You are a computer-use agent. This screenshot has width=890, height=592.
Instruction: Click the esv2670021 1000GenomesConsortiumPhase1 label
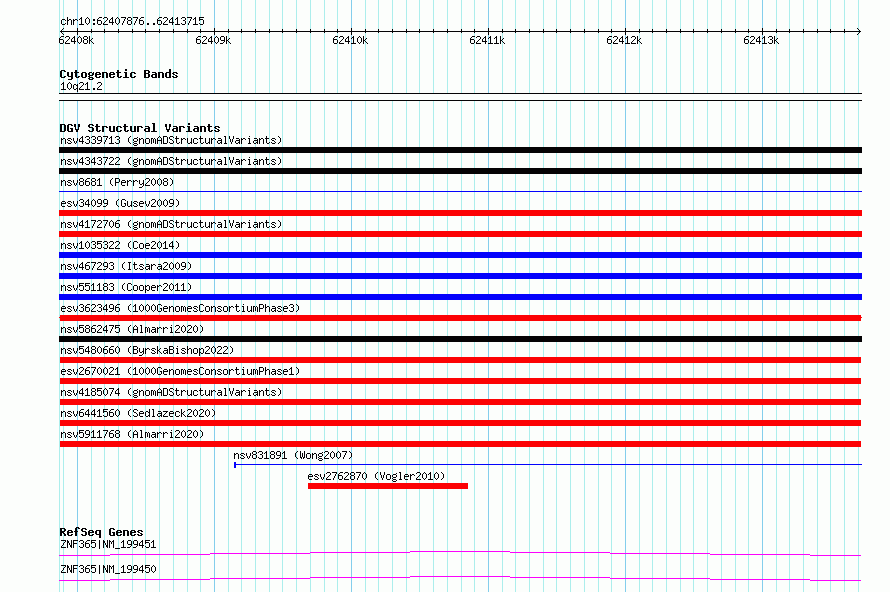point(180,371)
